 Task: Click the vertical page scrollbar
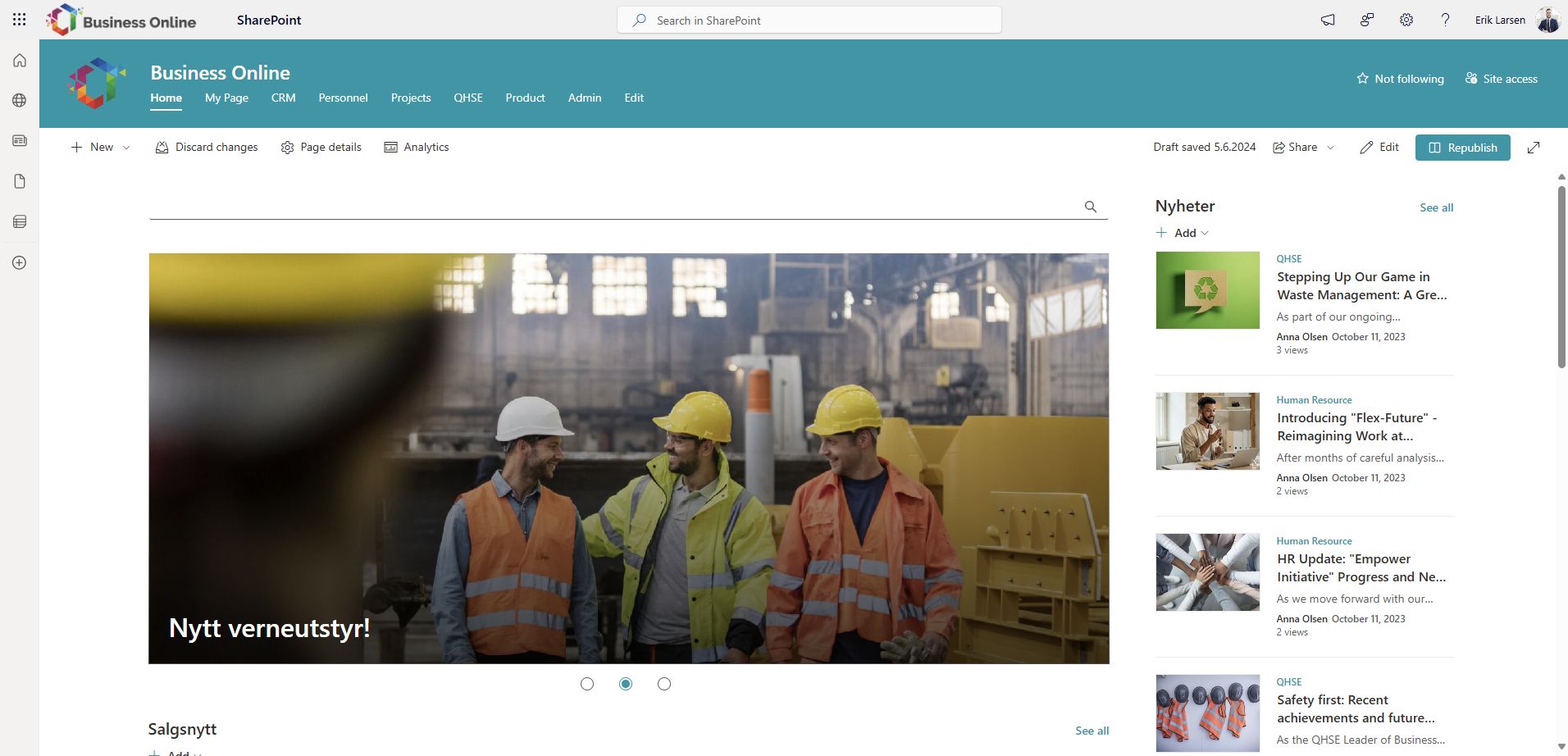[x=1561, y=277]
